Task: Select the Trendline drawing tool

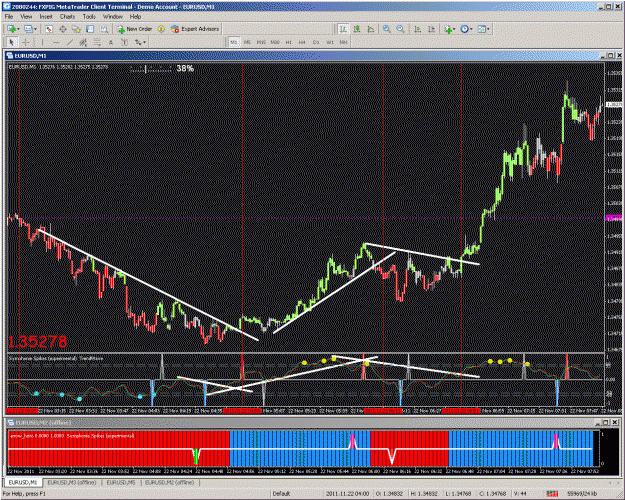Action: (x=70, y=42)
